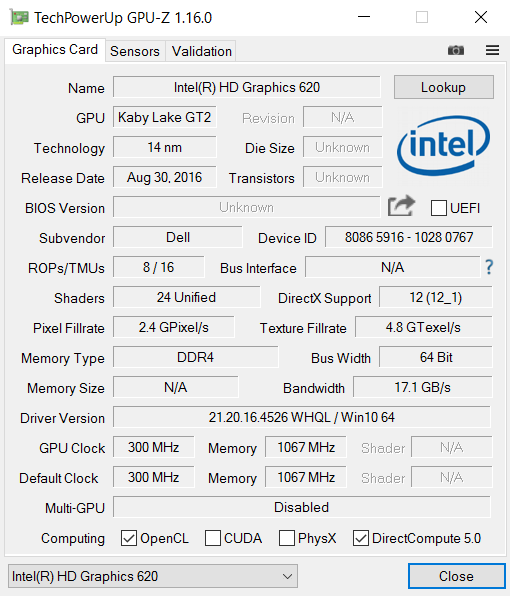This screenshot has width=510, height=596.
Task: Toggle the DirectCompute 5.0 checkbox
Action: pyautogui.click(x=361, y=538)
